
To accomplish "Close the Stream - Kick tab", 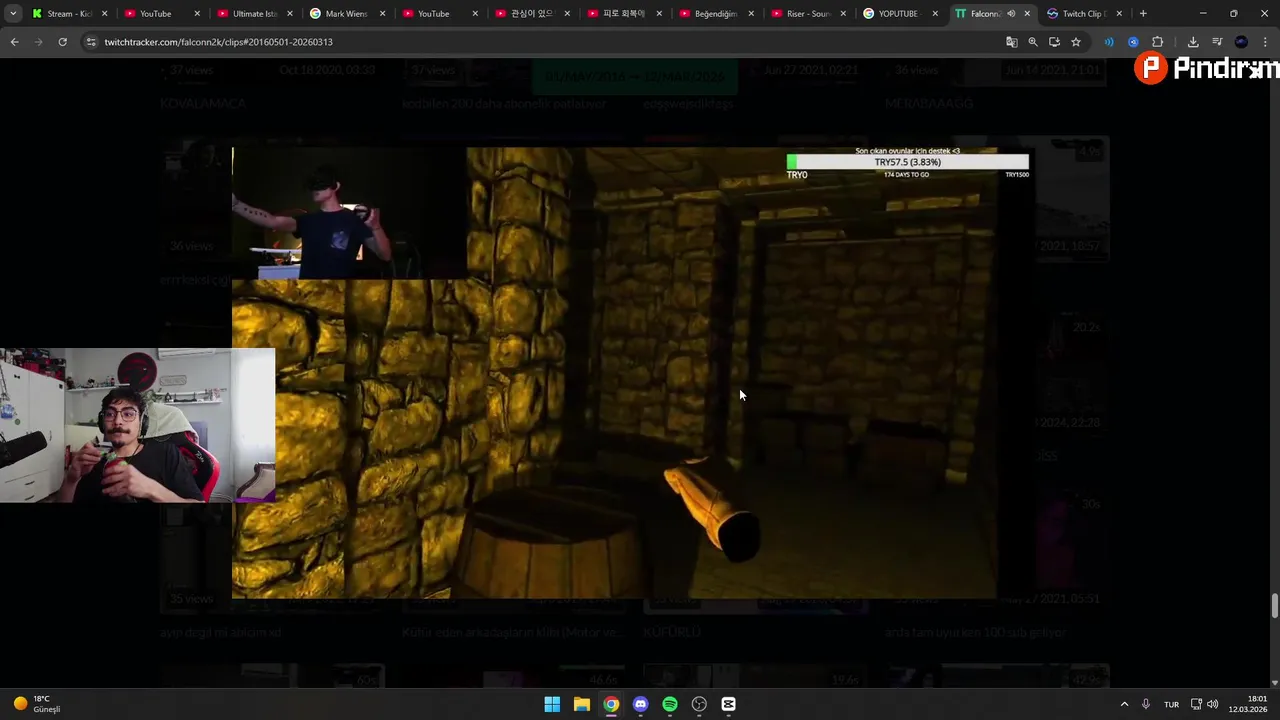I will (104, 14).
